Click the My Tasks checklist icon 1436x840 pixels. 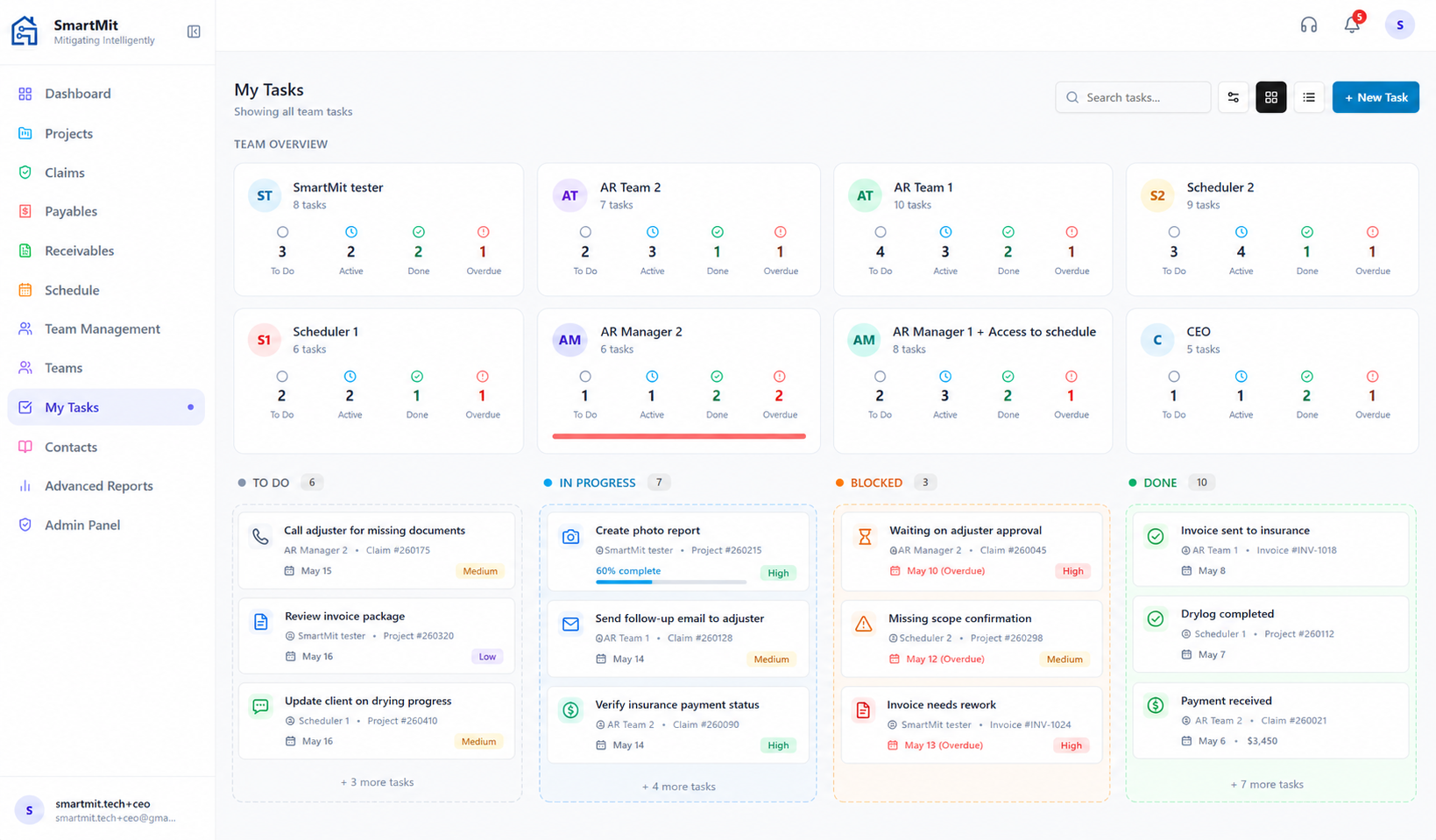coord(25,407)
